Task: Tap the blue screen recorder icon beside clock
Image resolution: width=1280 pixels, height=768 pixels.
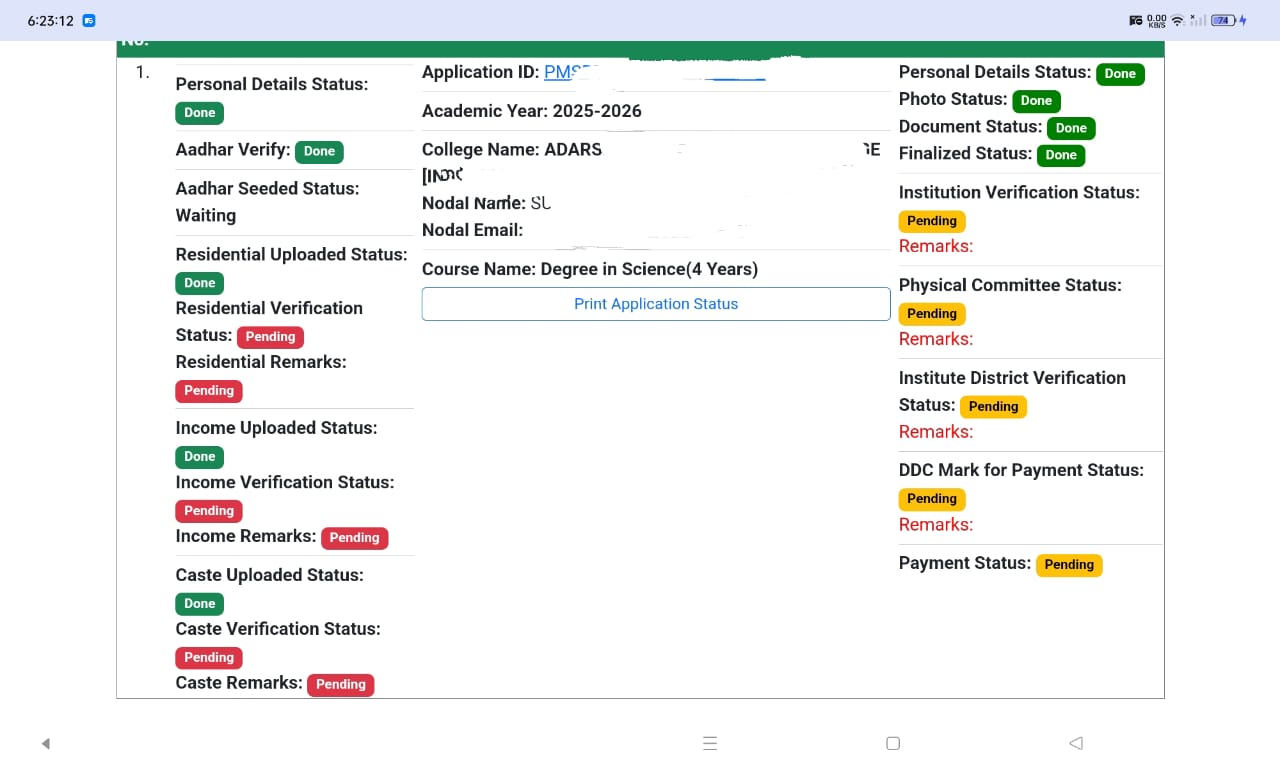Action: 89,20
